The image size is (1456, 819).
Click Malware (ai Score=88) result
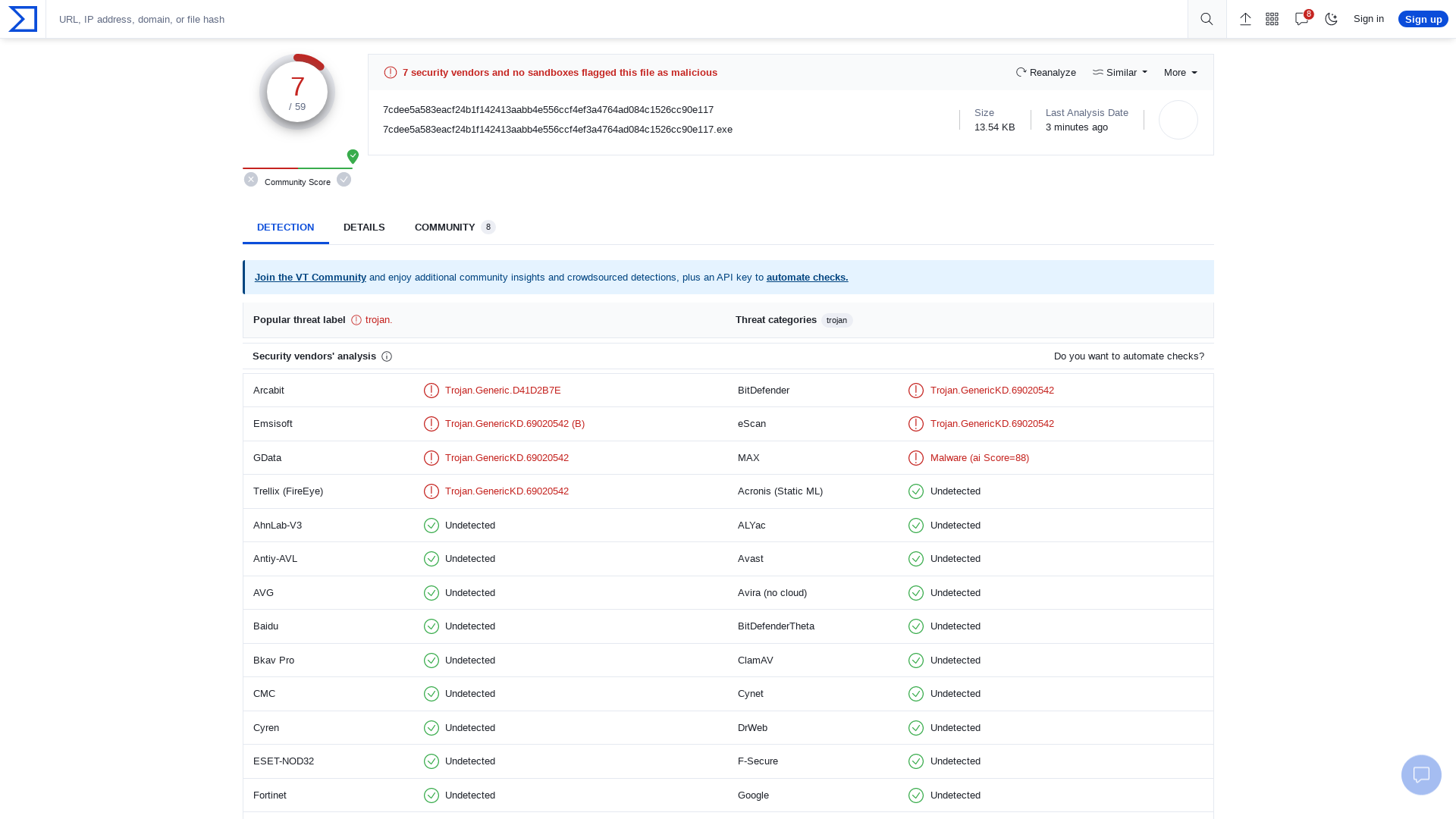979,458
